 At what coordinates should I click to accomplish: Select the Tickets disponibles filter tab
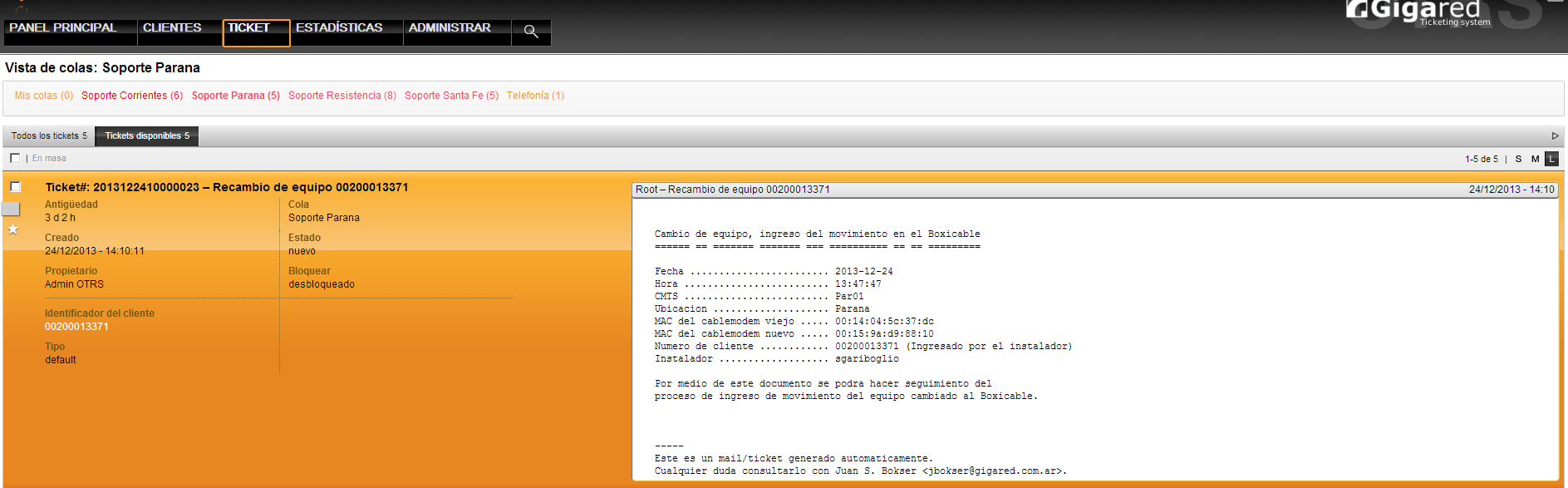tap(147, 136)
